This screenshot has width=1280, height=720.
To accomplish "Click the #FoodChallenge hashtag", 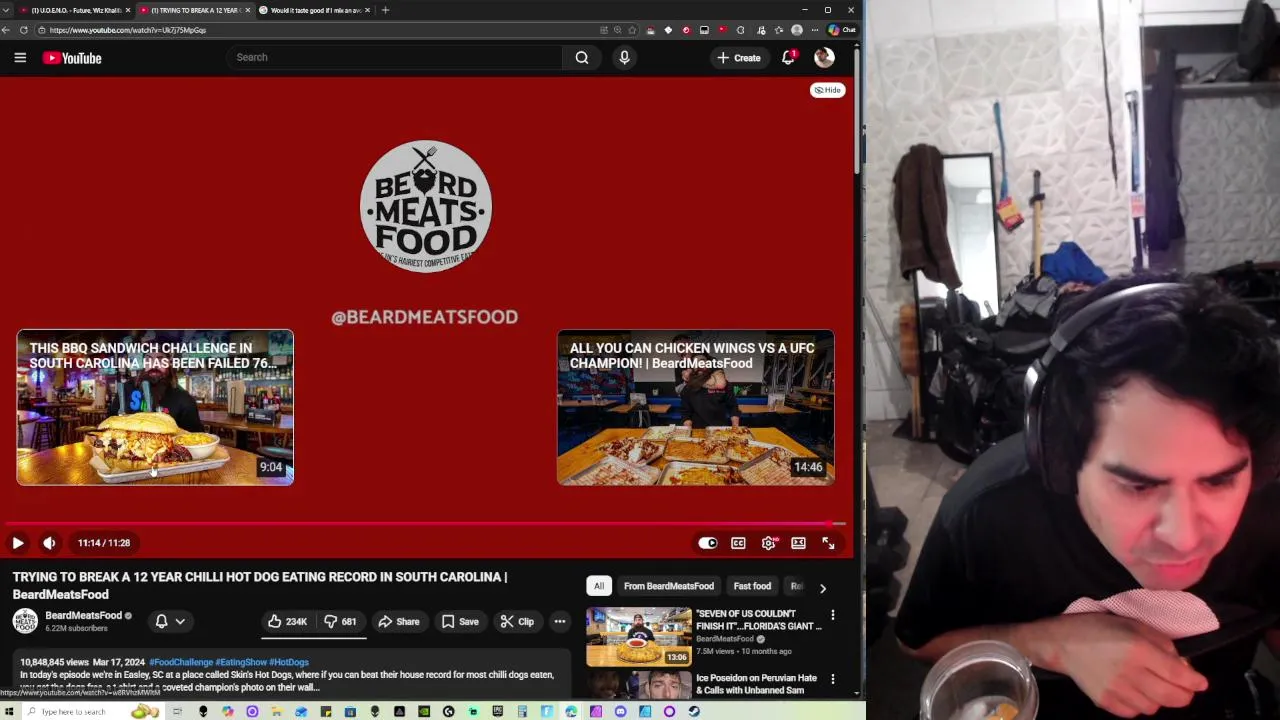I will (180, 662).
